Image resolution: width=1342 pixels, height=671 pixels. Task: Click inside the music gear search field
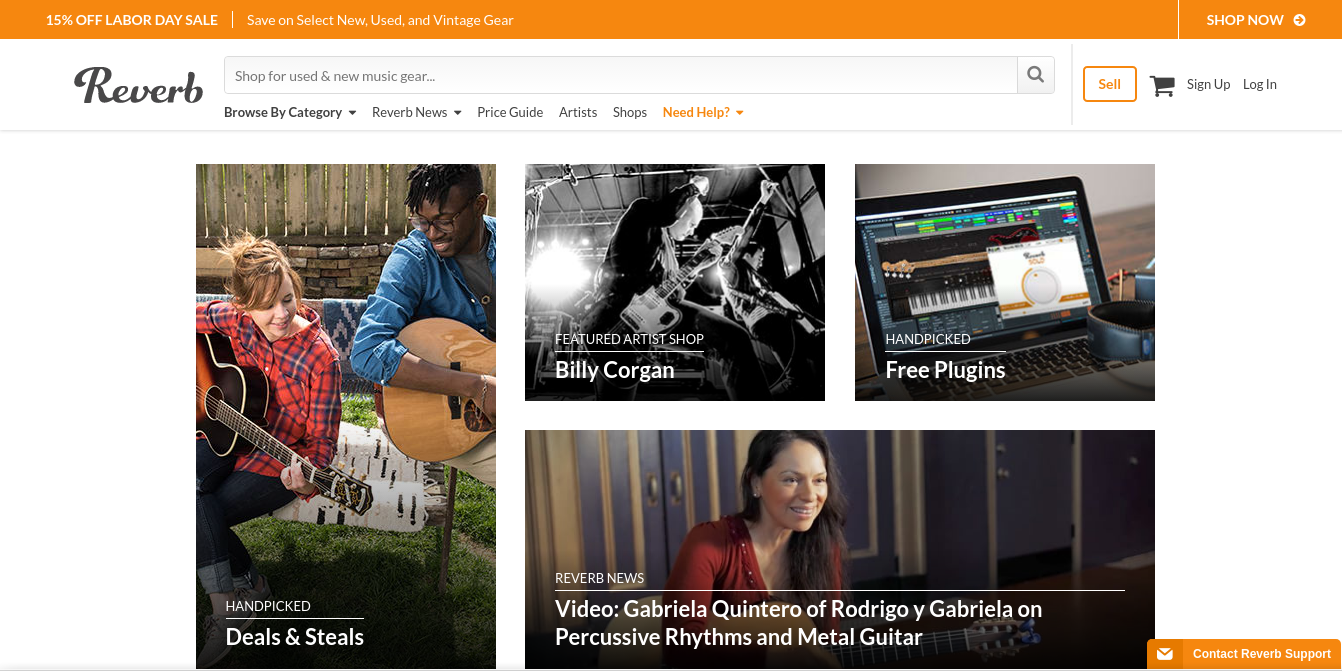point(620,75)
